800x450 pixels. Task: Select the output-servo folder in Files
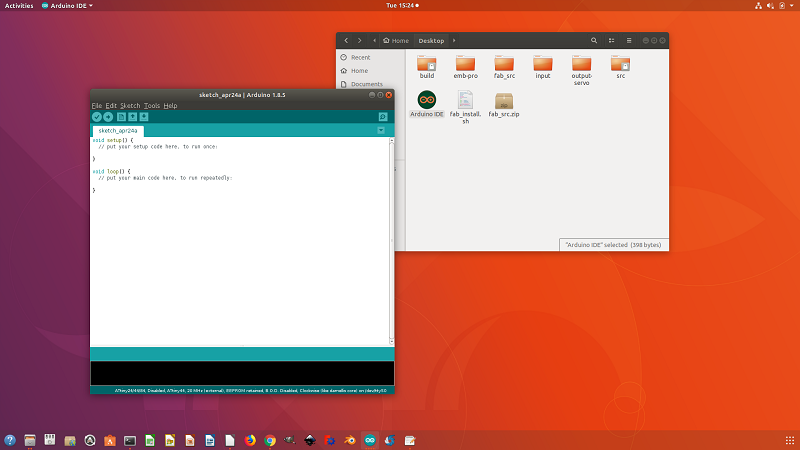(x=582, y=70)
